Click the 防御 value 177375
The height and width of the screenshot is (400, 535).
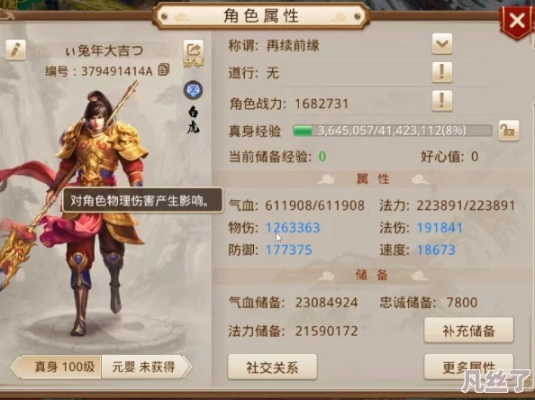coord(289,250)
